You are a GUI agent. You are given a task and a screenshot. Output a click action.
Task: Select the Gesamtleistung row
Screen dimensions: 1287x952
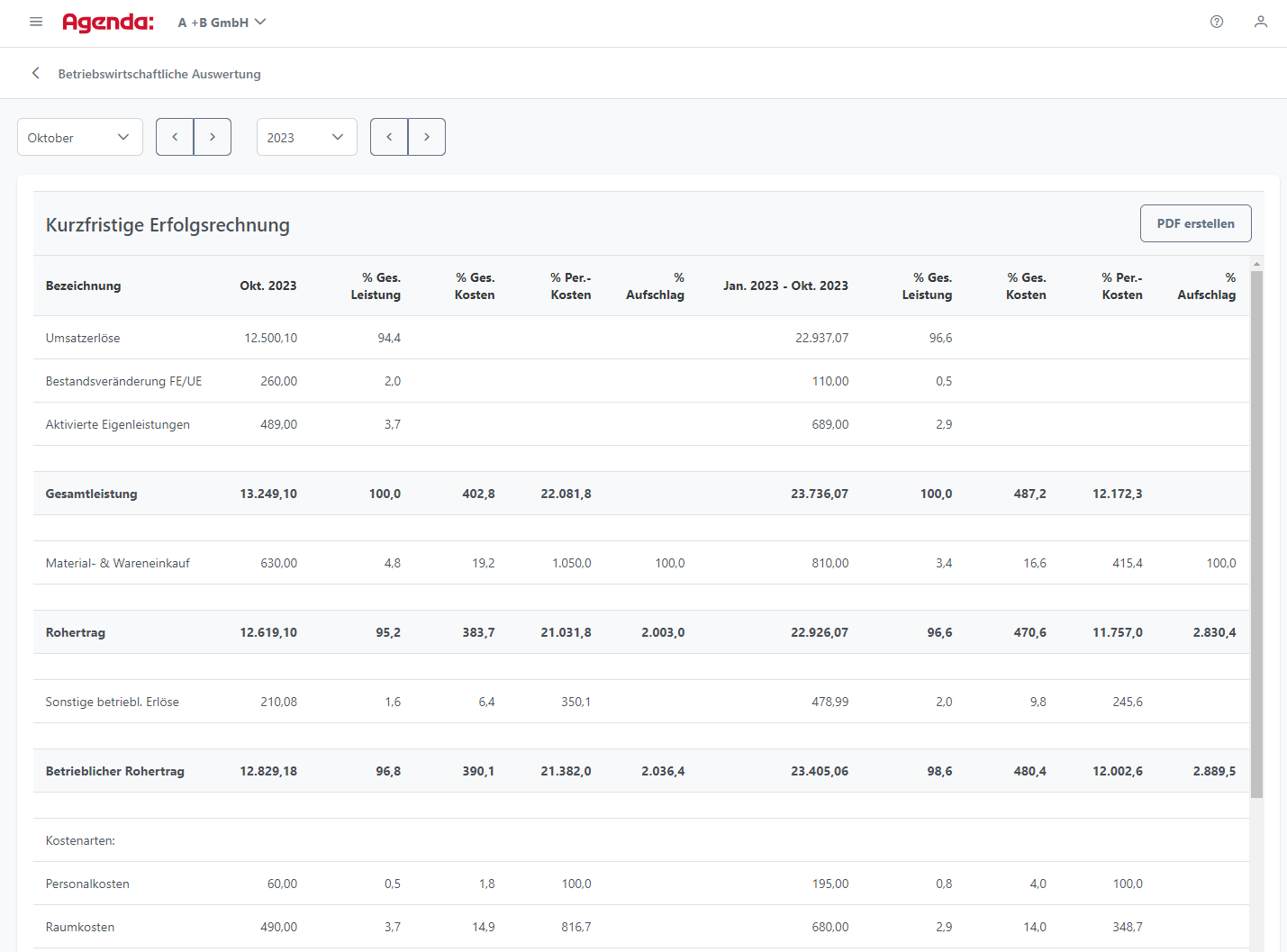point(91,494)
